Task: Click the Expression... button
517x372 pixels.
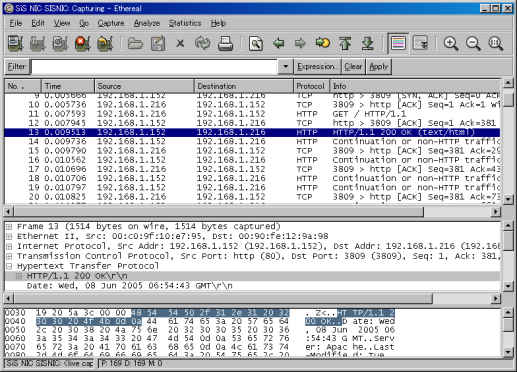Action: [x=317, y=67]
